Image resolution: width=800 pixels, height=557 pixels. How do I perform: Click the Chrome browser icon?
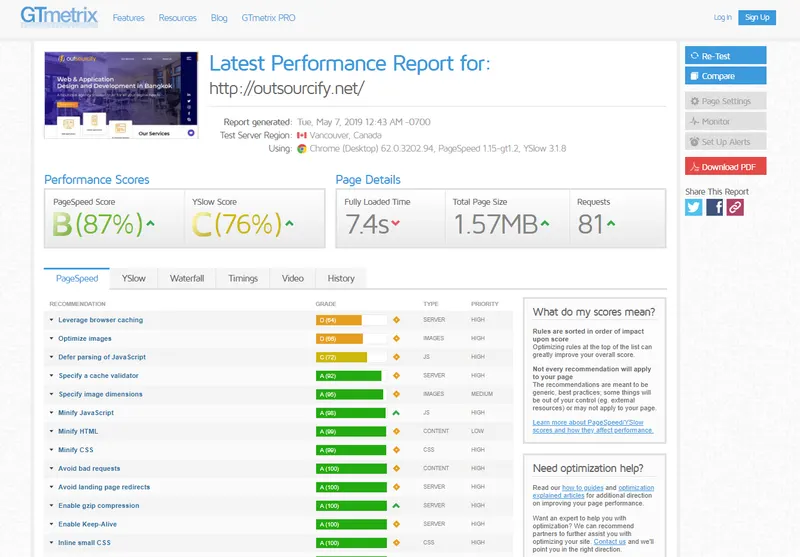point(302,148)
